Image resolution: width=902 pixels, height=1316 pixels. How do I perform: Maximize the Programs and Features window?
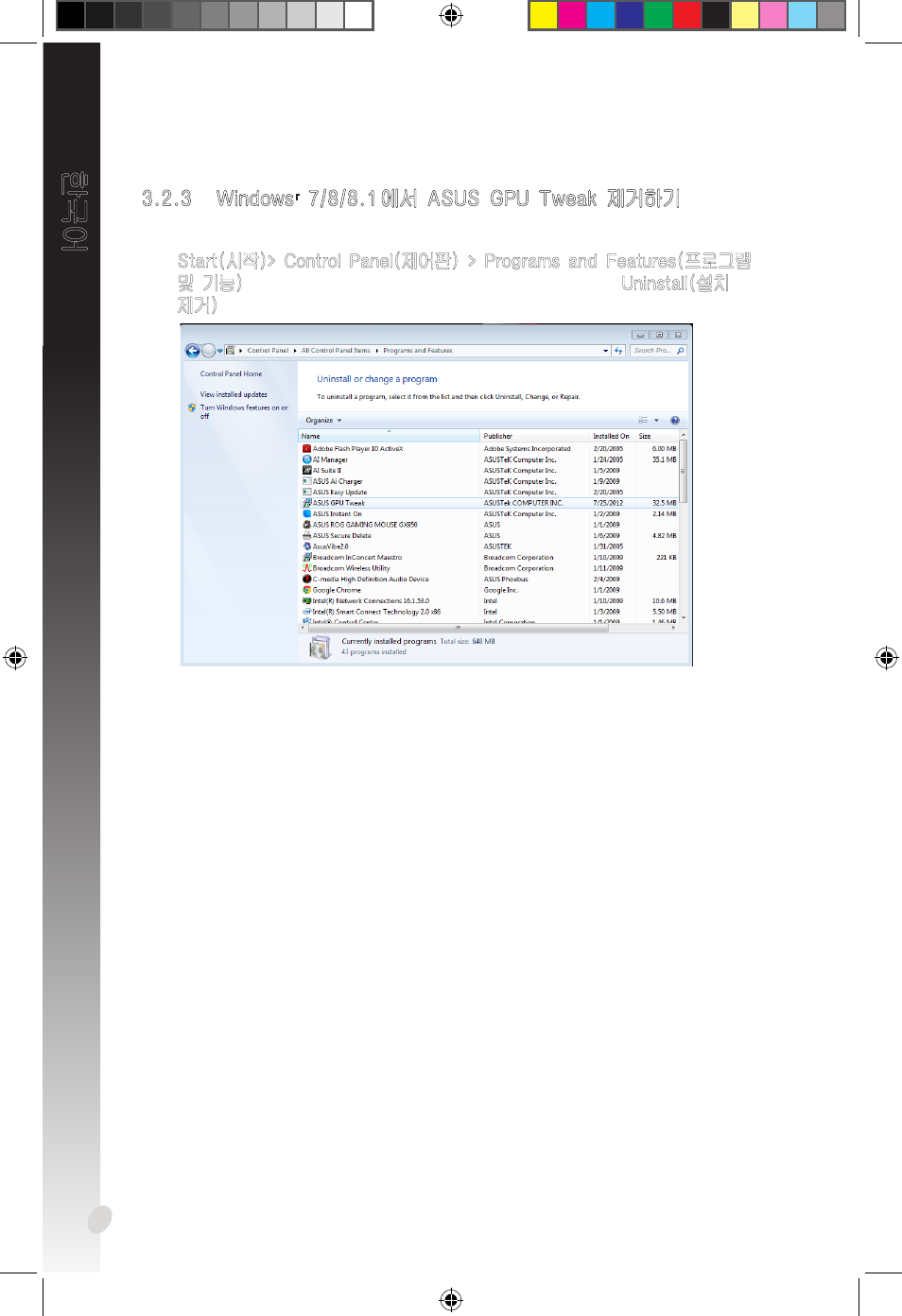tap(659, 335)
